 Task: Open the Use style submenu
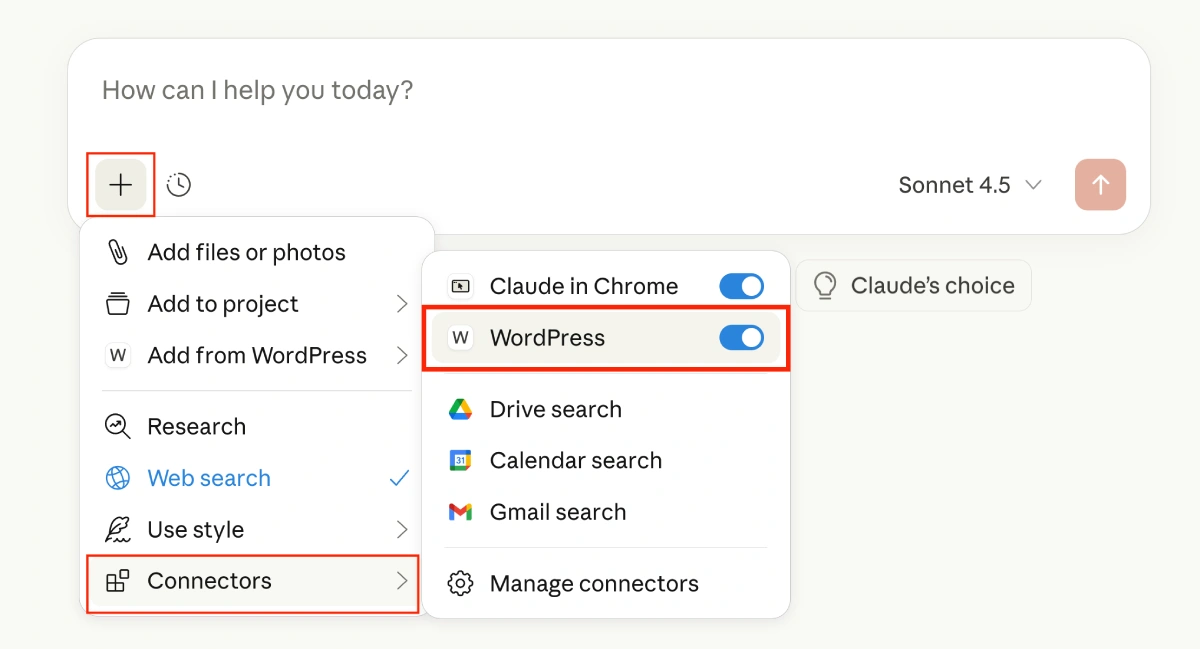point(257,529)
